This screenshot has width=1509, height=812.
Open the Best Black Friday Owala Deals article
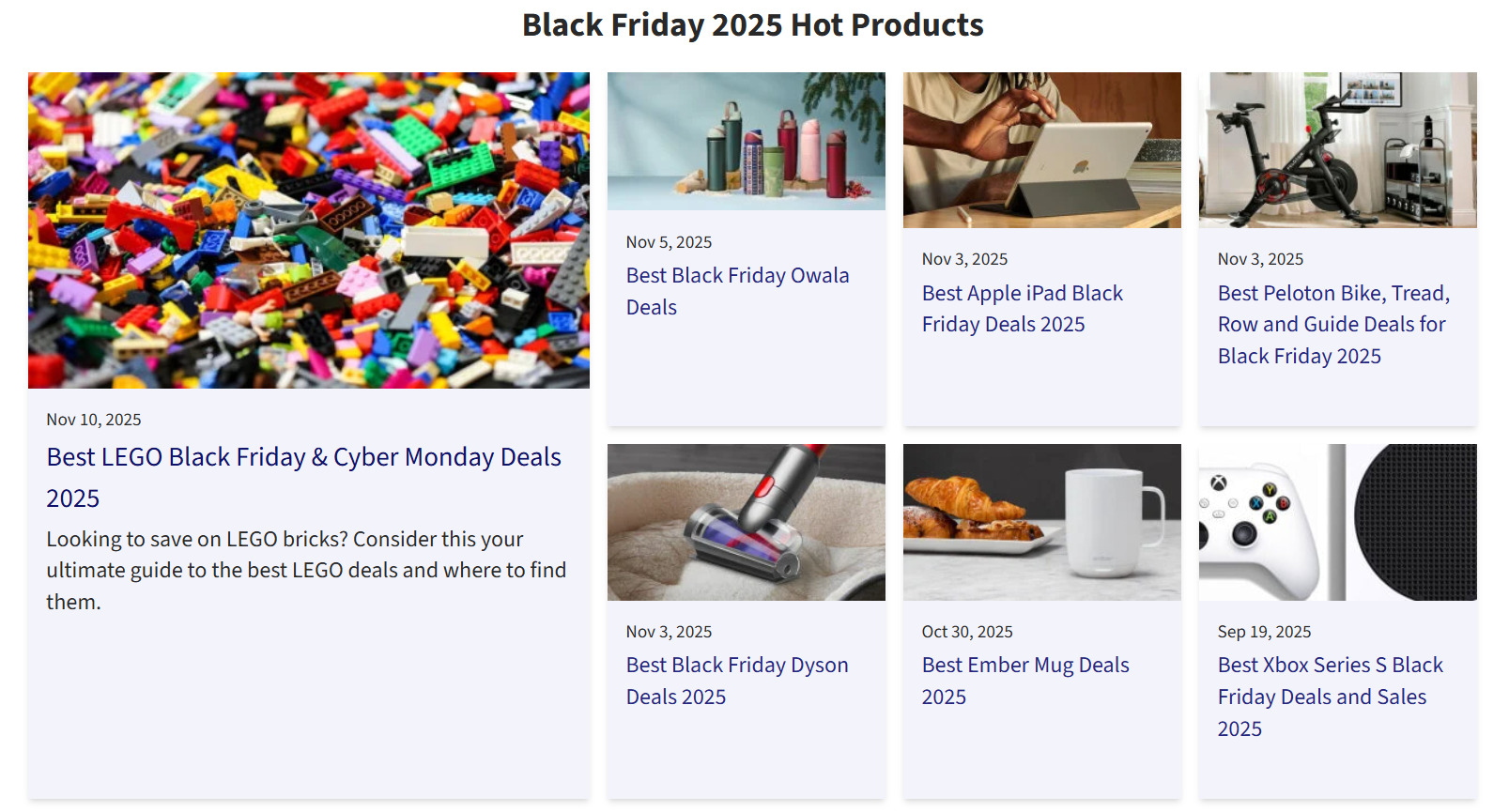(x=737, y=290)
